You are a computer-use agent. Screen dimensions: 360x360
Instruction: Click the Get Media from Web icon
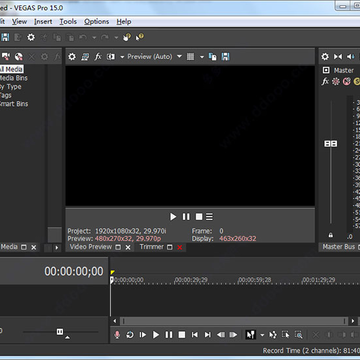coord(19,57)
